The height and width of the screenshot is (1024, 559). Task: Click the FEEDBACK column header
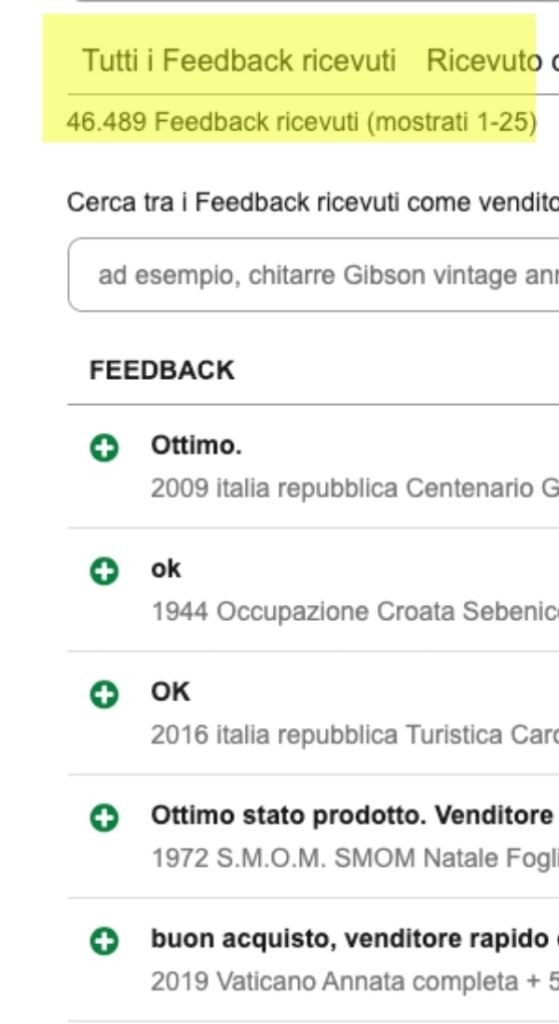click(162, 370)
